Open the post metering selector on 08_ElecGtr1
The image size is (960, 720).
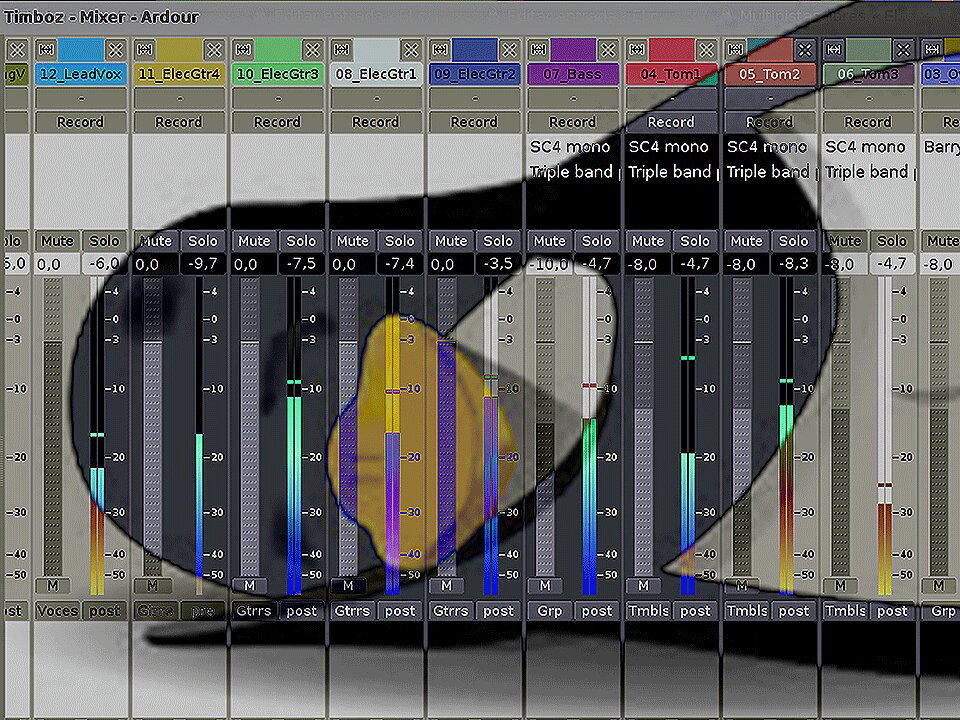pyautogui.click(x=400, y=611)
